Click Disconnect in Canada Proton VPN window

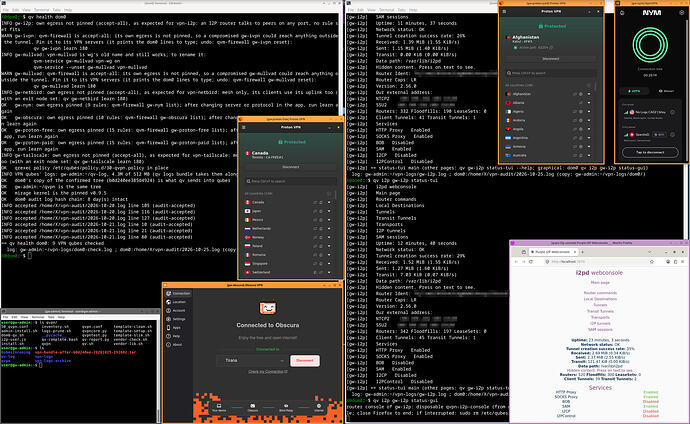click(x=290, y=167)
